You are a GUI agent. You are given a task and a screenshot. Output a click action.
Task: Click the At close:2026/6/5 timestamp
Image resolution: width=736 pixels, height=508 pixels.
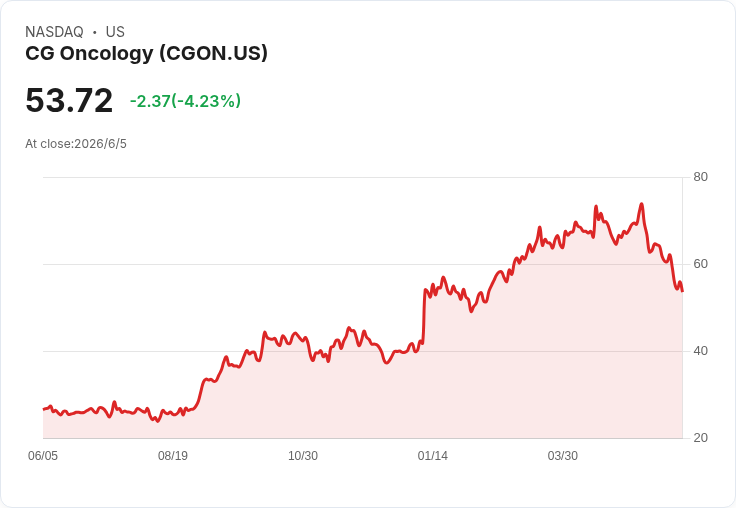(76, 144)
